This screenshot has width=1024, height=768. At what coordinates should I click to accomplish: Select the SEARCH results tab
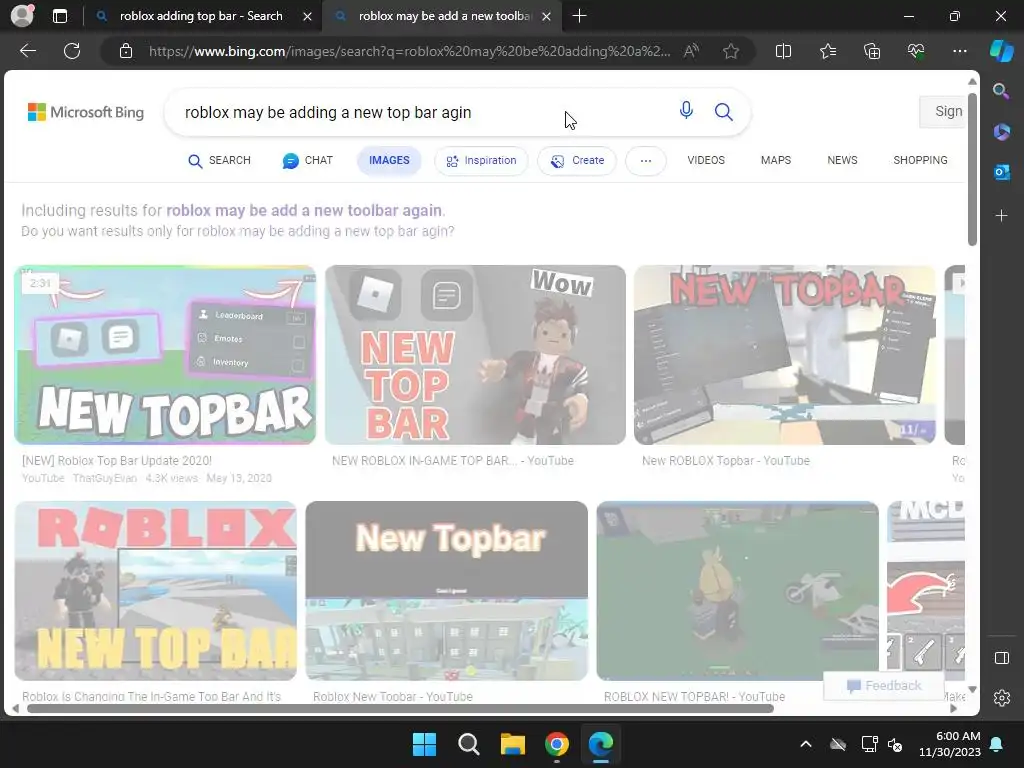[x=219, y=161]
